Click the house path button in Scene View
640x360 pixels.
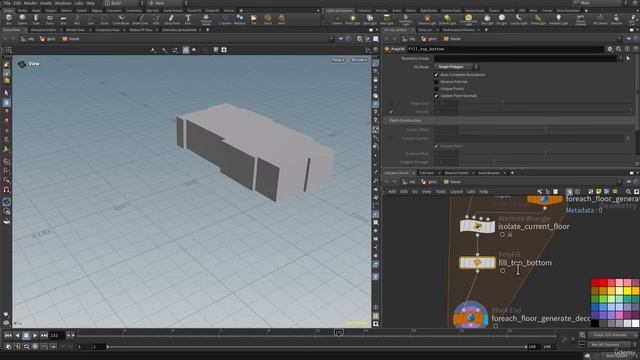(x=71, y=39)
